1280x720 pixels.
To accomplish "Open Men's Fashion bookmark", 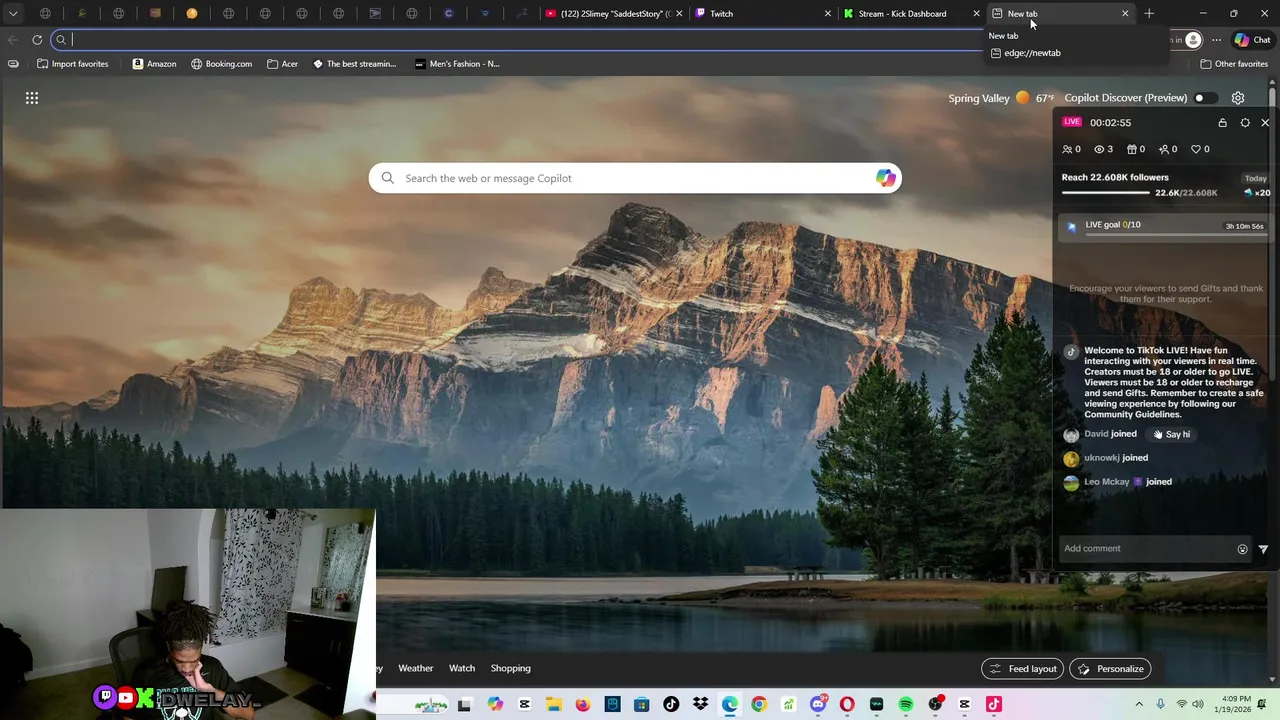I will click(x=457, y=64).
